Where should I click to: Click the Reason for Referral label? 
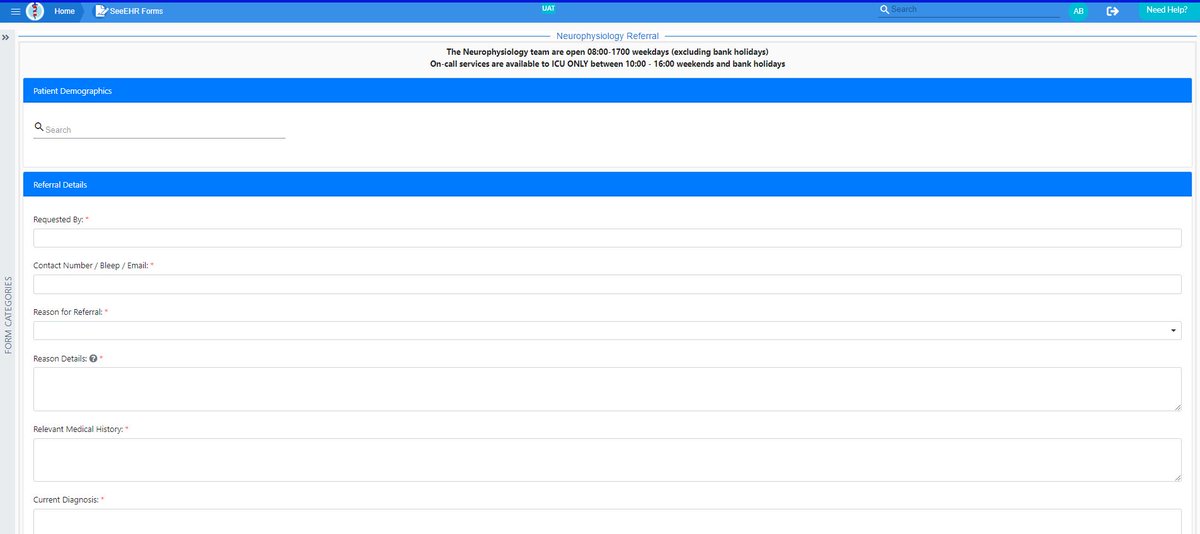[x=68, y=312]
